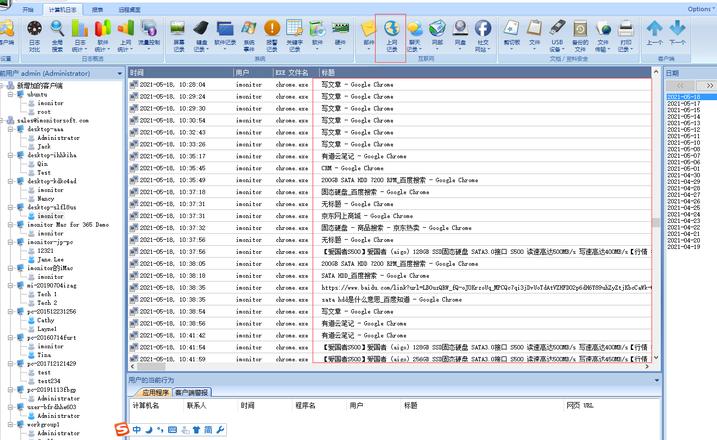
Task: Open 文件传输 file transfer records
Action: (x=603, y=36)
